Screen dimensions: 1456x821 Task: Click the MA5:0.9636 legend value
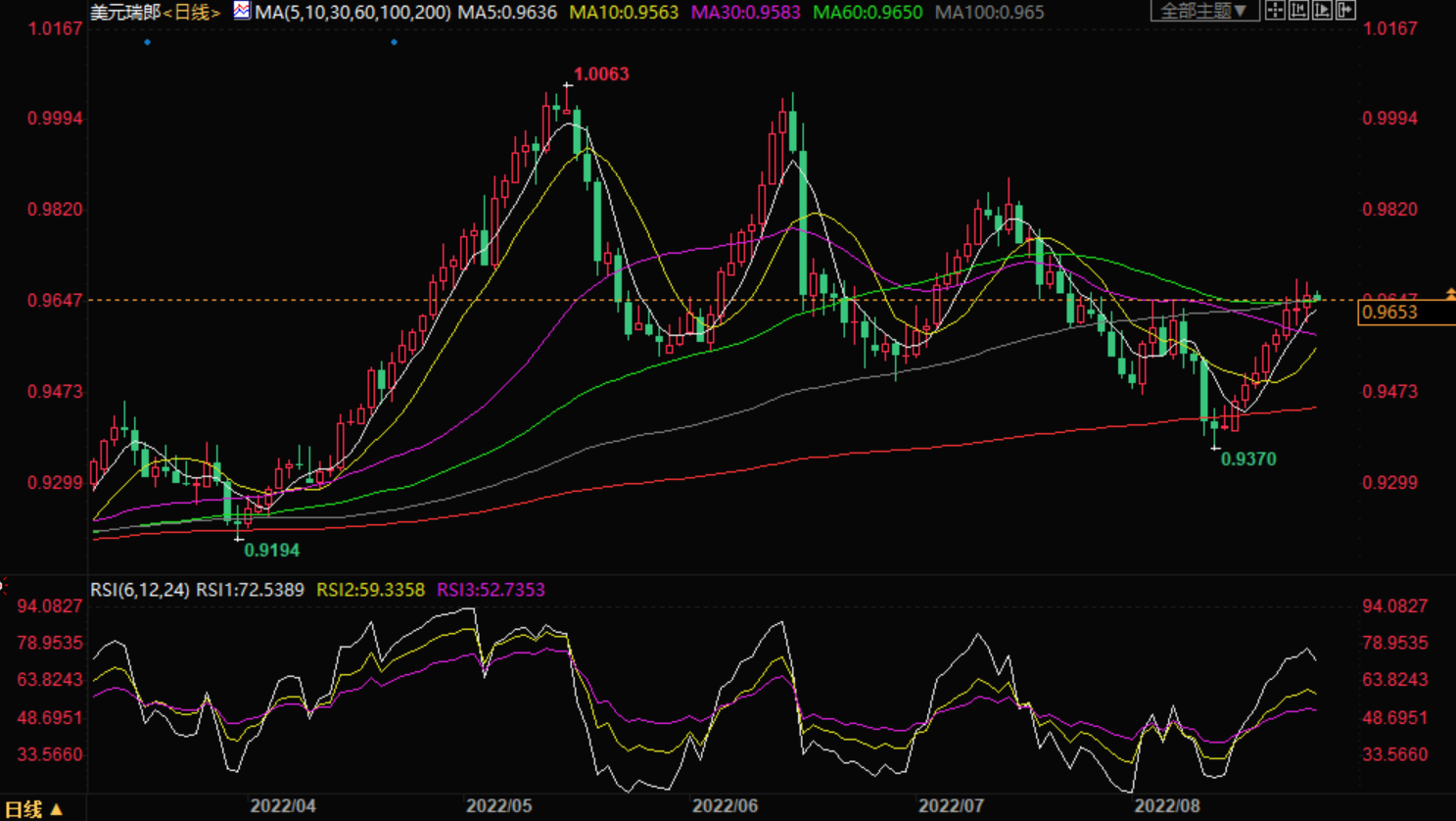(507, 13)
